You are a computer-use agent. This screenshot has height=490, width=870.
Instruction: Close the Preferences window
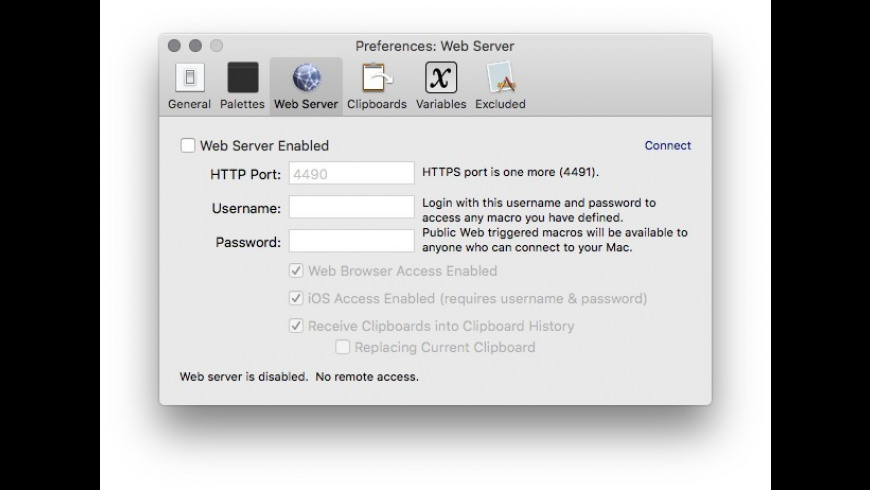coord(174,46)
